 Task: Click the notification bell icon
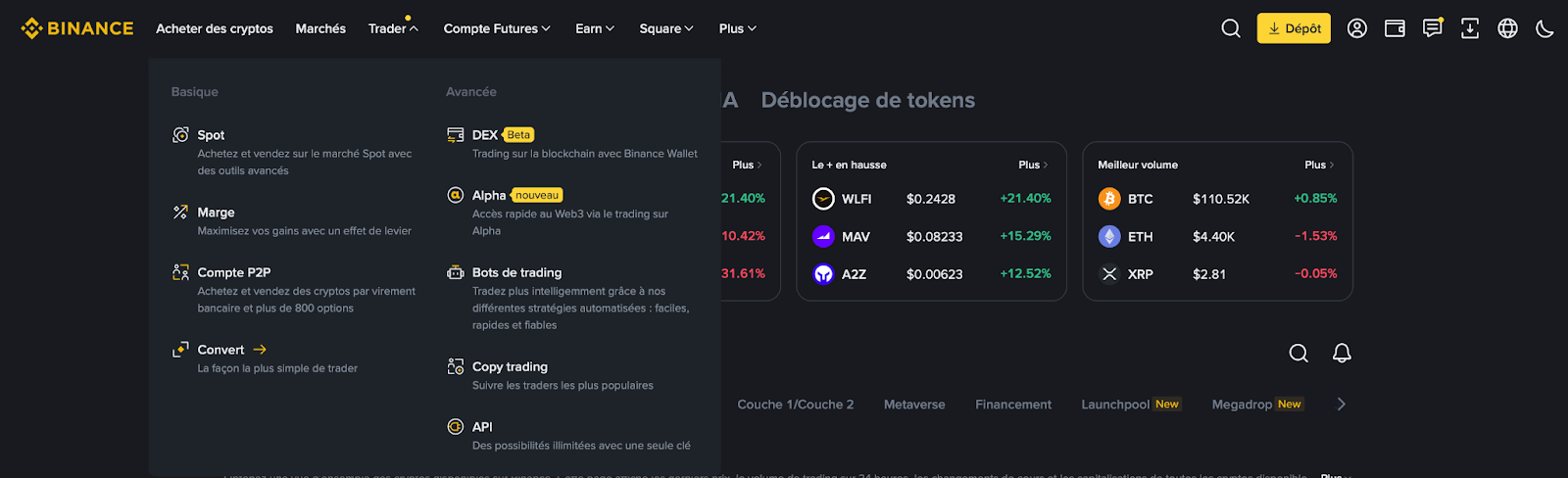click(x=1342, y=353)
